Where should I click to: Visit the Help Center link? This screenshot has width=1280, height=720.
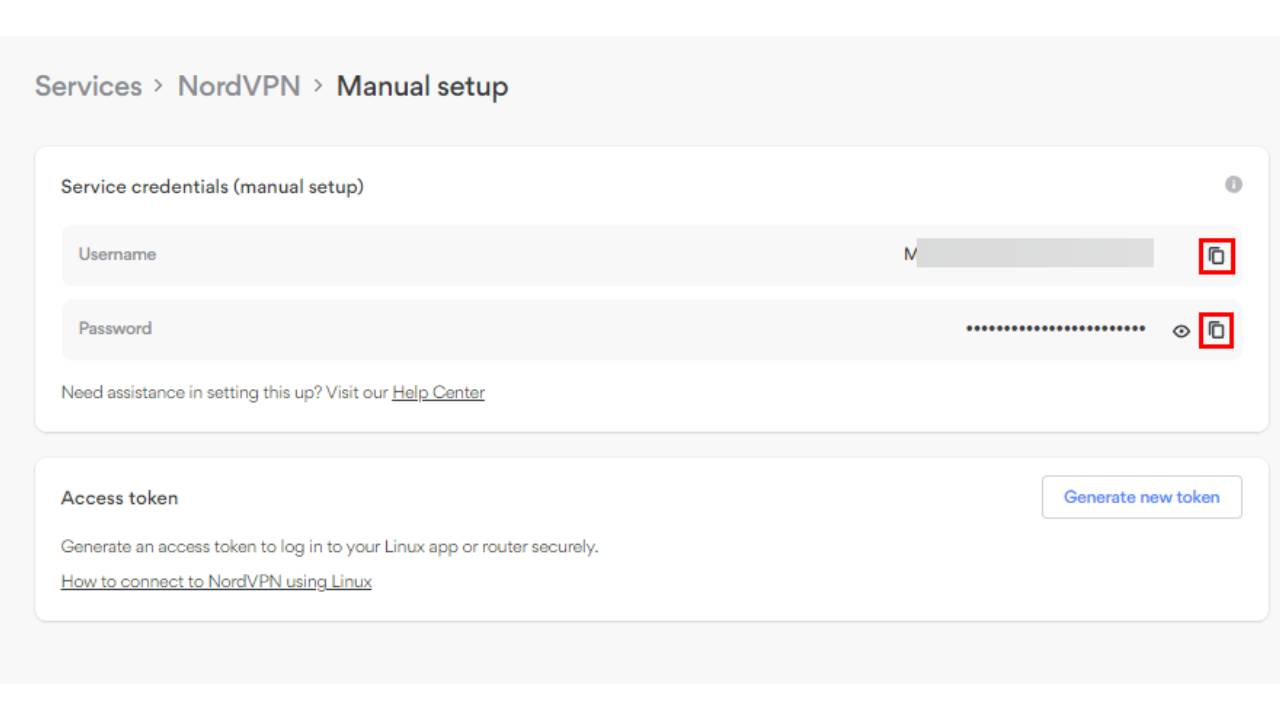pos(438,393)
